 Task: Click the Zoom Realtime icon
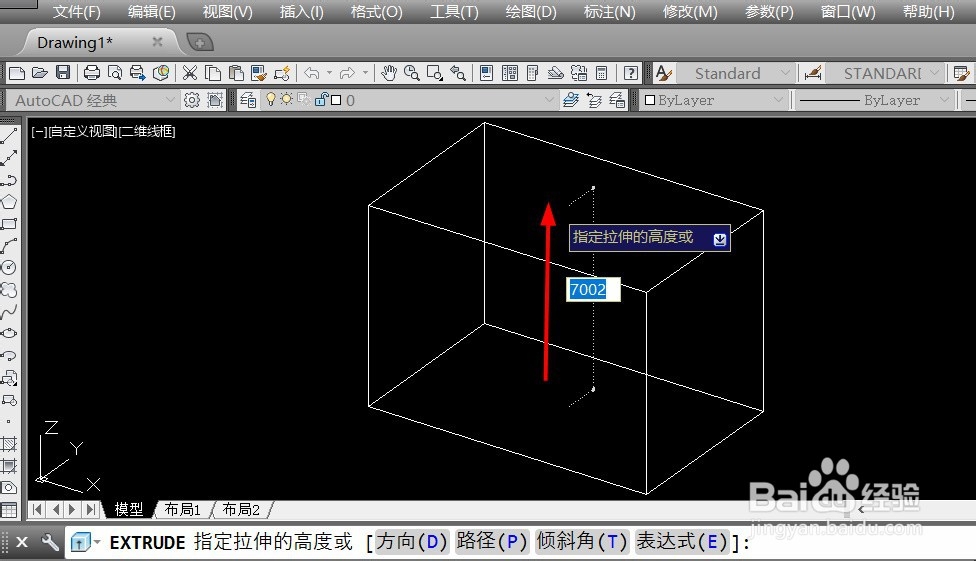pyautogui.click(x=411, y=73)
